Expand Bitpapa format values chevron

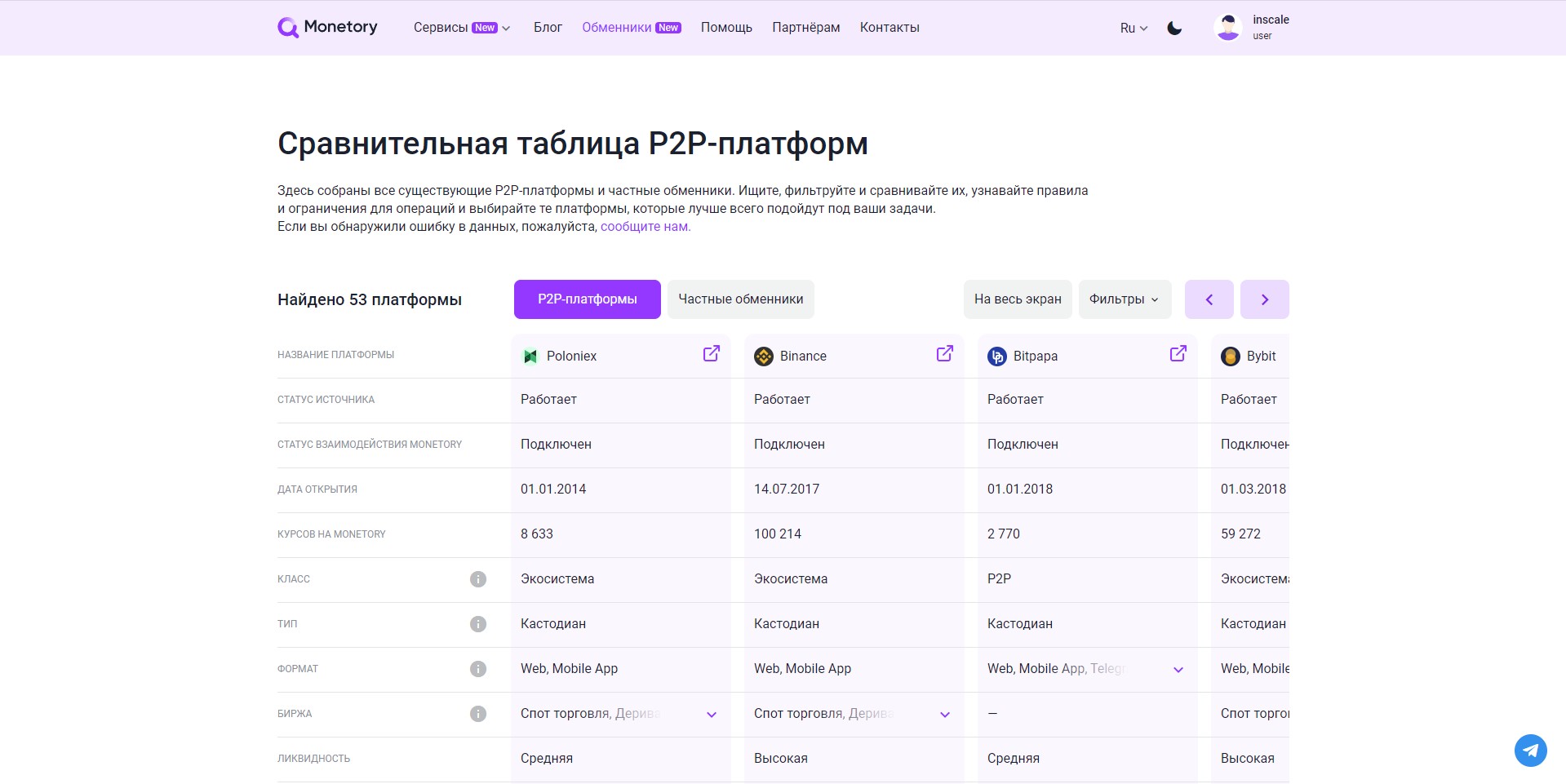tap(1178, 670)
